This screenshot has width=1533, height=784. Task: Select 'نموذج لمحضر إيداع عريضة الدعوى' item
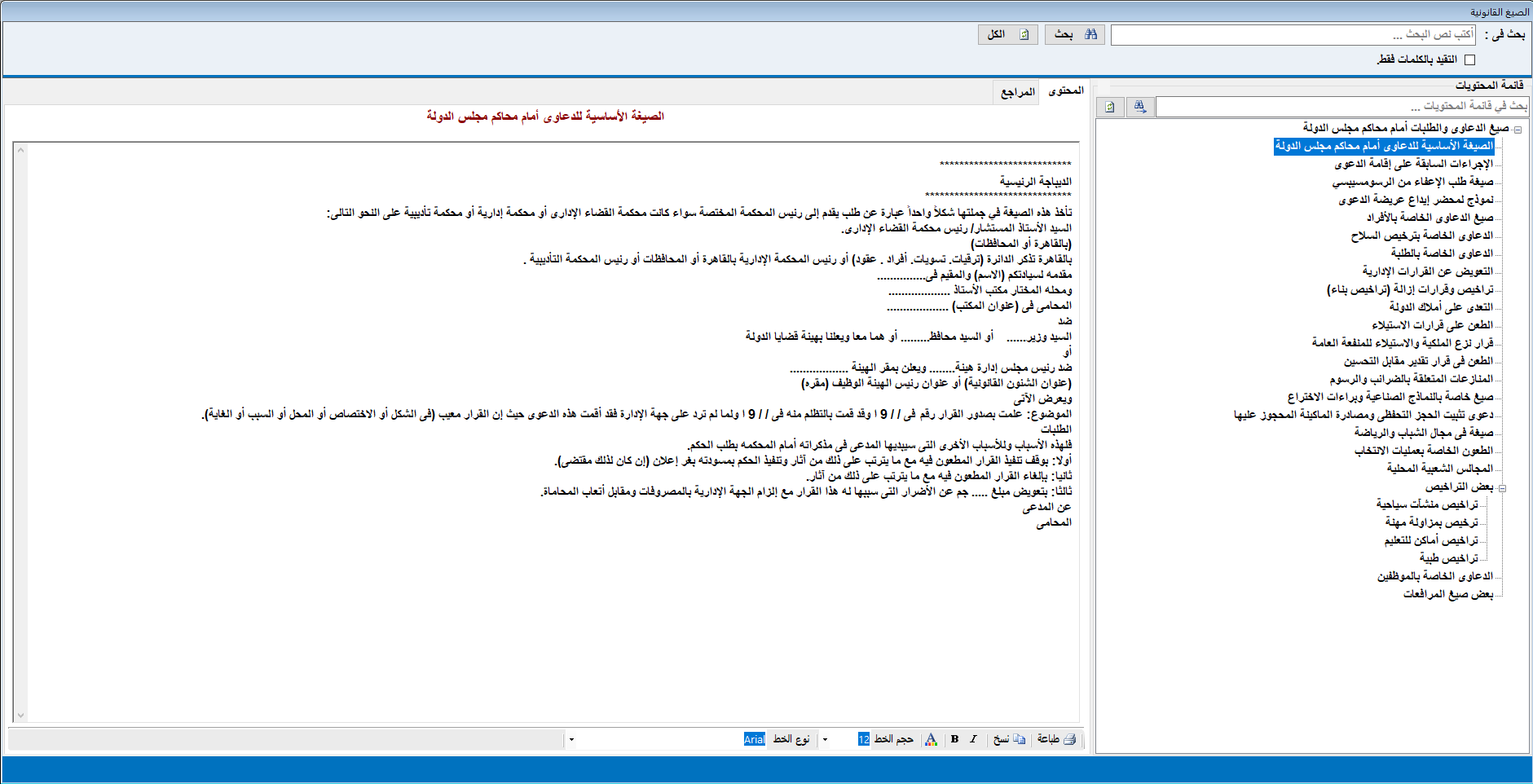coord(1416,200)
